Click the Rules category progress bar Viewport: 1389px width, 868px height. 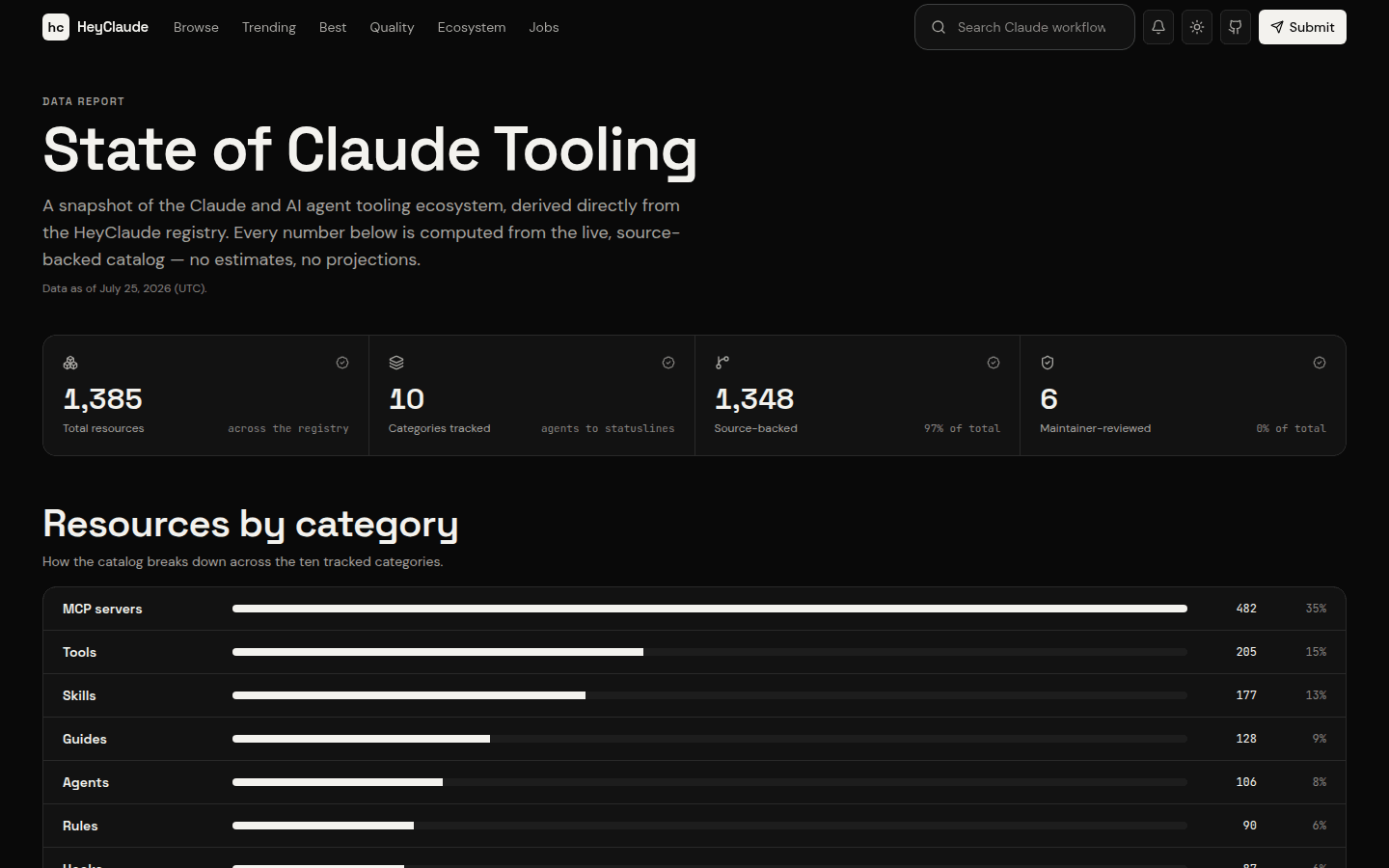[710, 826]
